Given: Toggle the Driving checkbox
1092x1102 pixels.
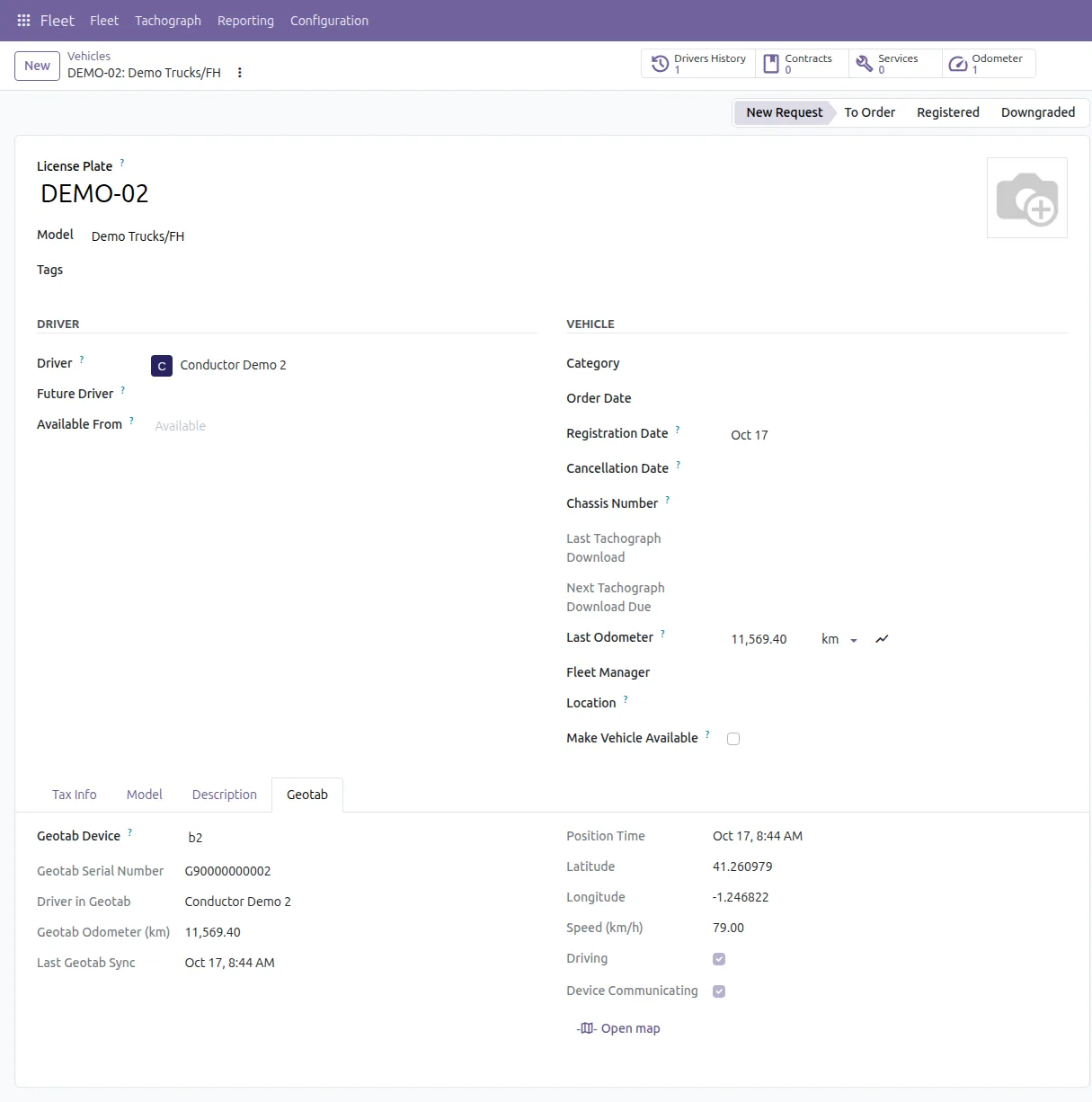Looking at the screenshot, I should click(719, 959).
